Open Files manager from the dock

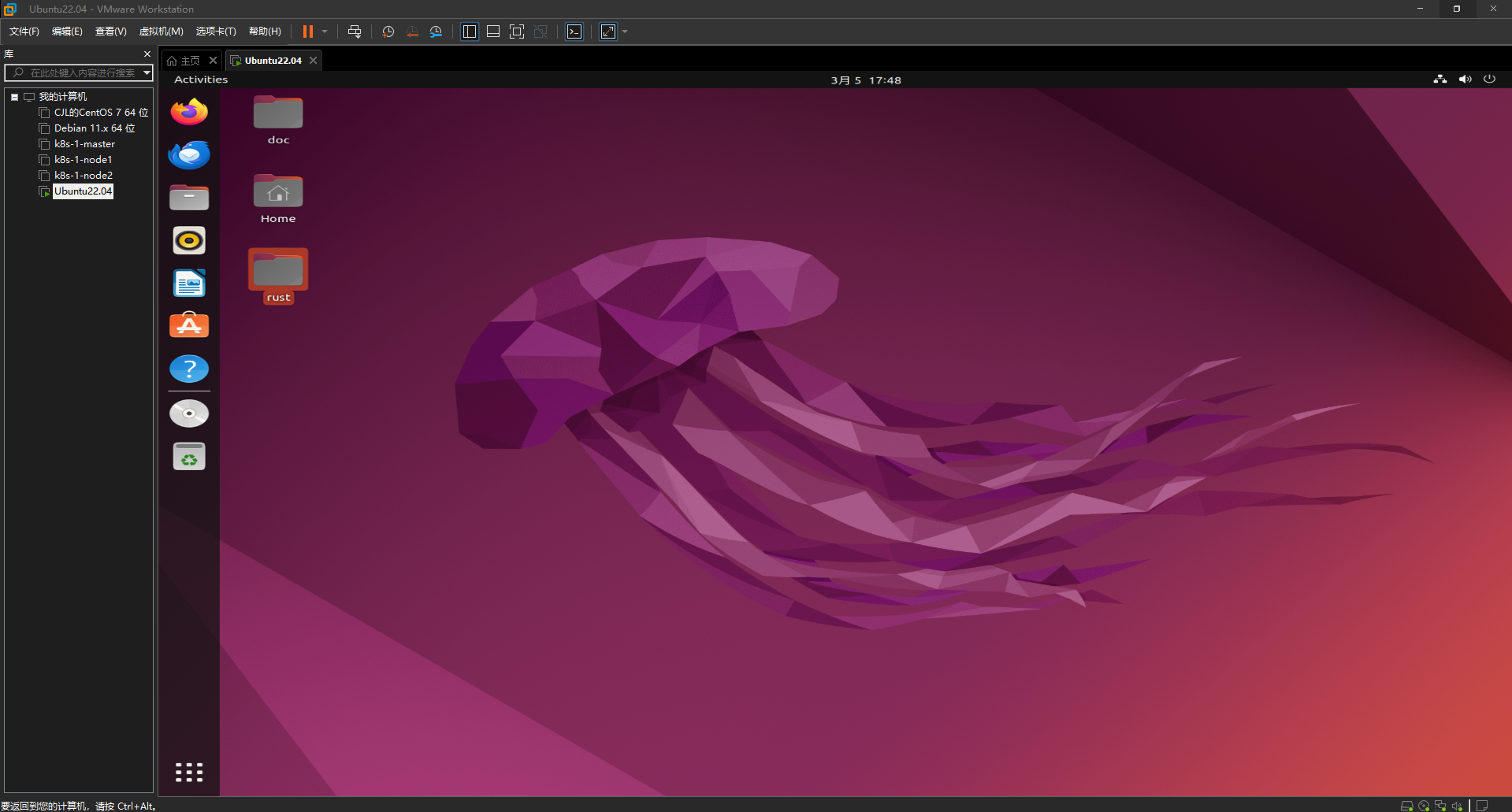click(x=189, y=198)
